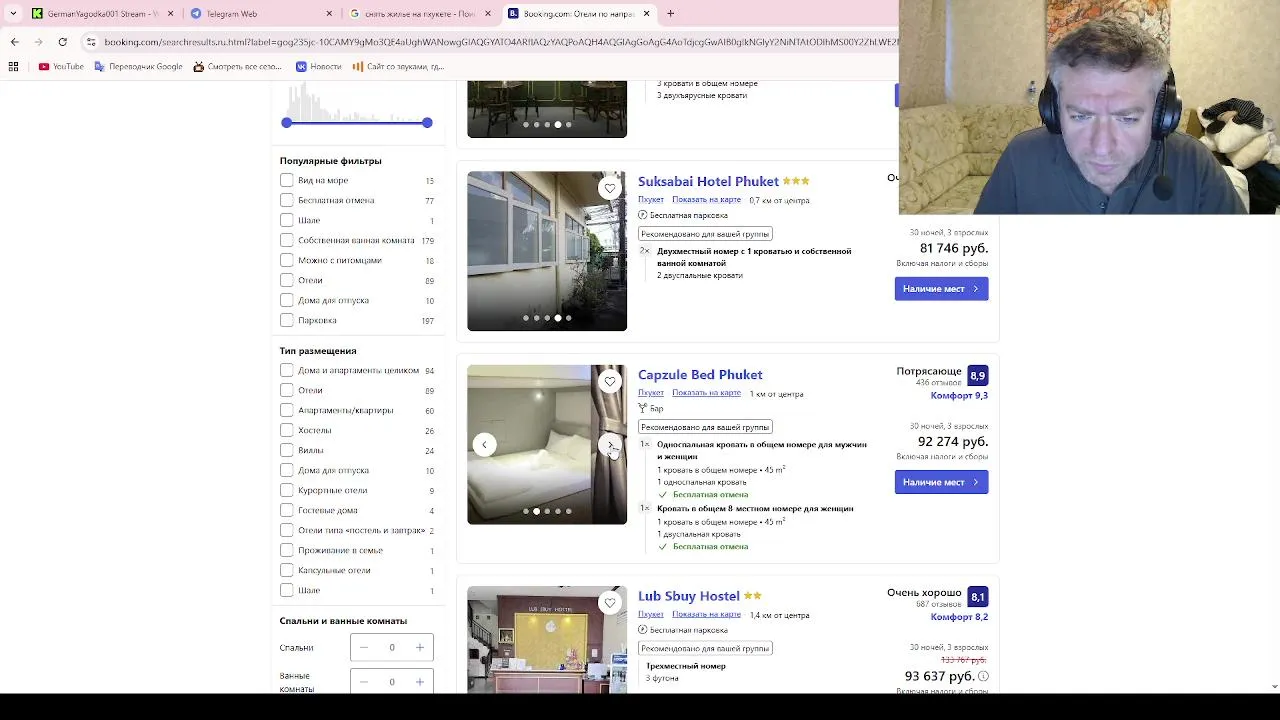Check the Парковка filter
This screenshot has width=1280, height=720.
click(287, 320)
